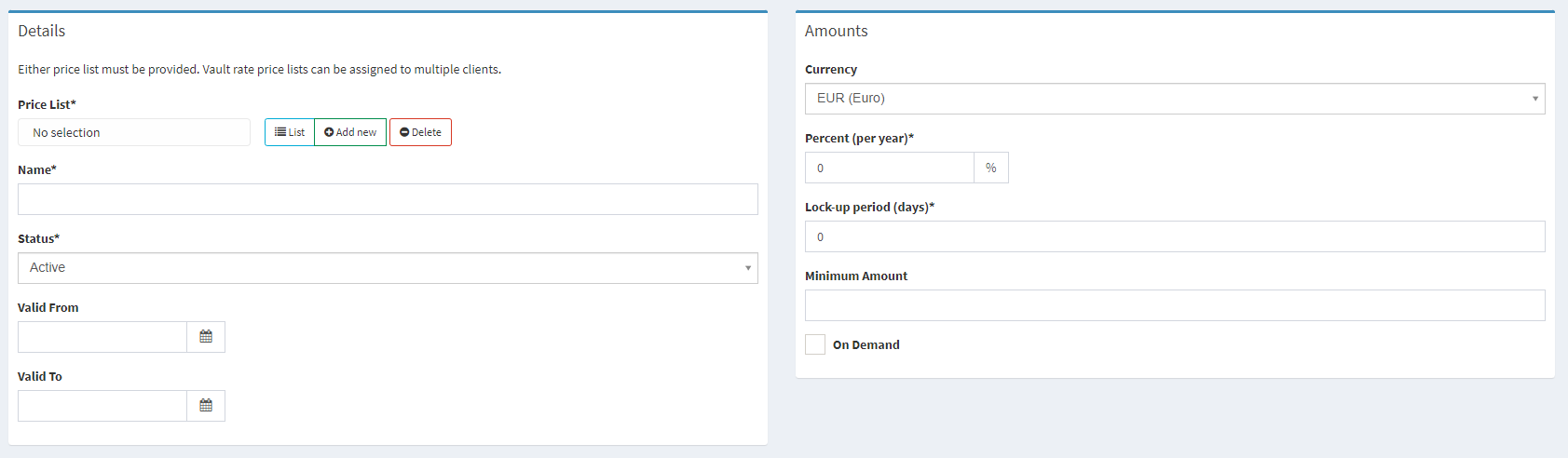Open the Valid To calendar picker icon

206,406
